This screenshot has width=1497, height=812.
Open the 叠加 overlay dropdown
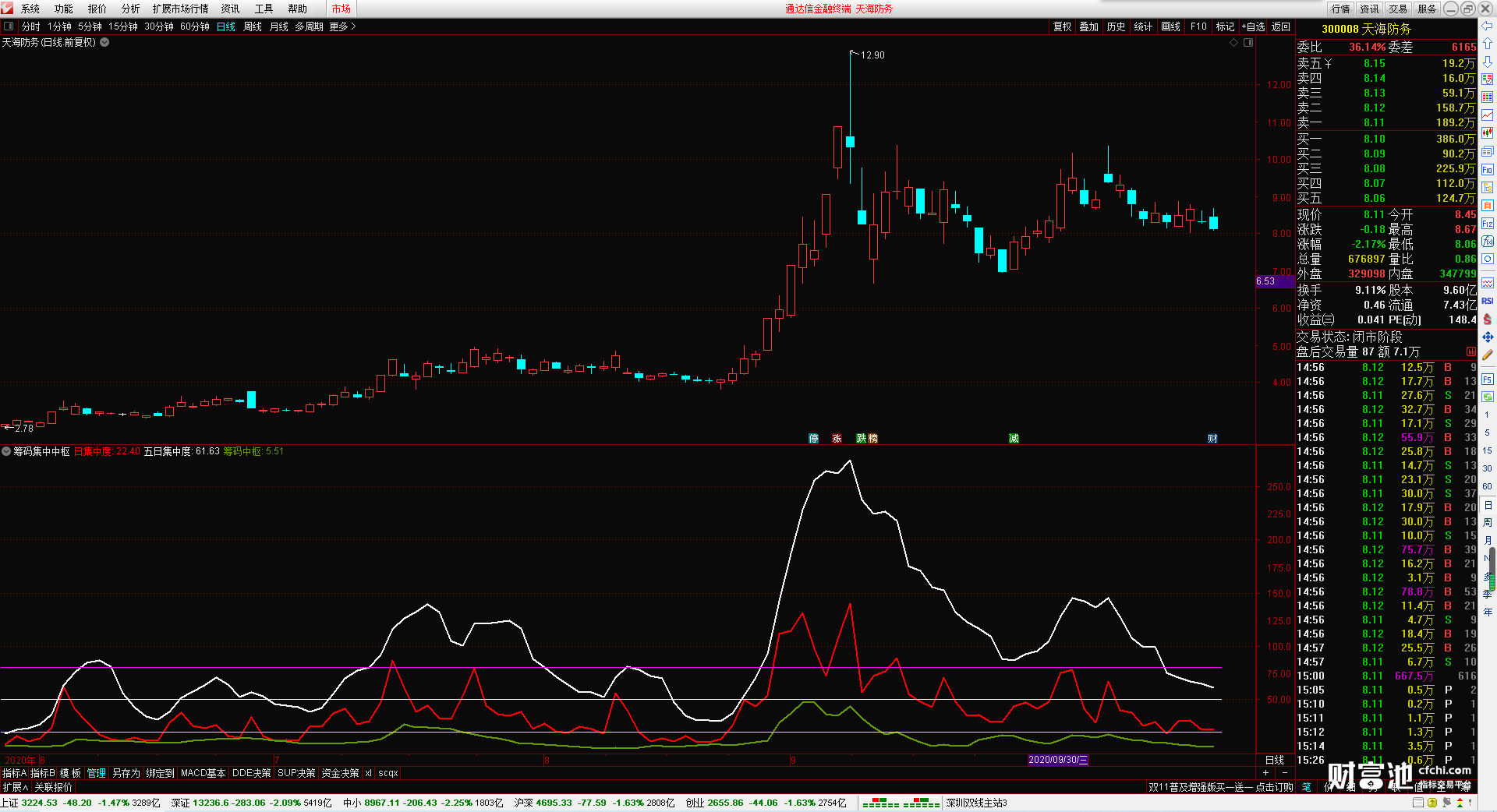tap(1089, 26)
